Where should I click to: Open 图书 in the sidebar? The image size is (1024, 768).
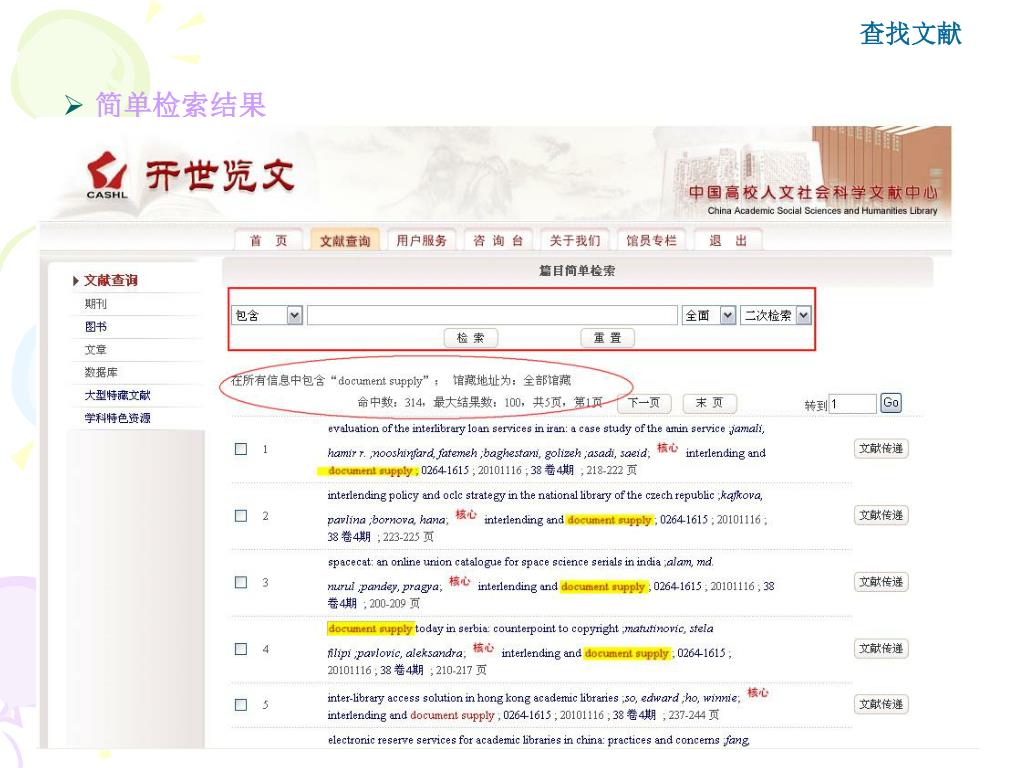(95, 327)
